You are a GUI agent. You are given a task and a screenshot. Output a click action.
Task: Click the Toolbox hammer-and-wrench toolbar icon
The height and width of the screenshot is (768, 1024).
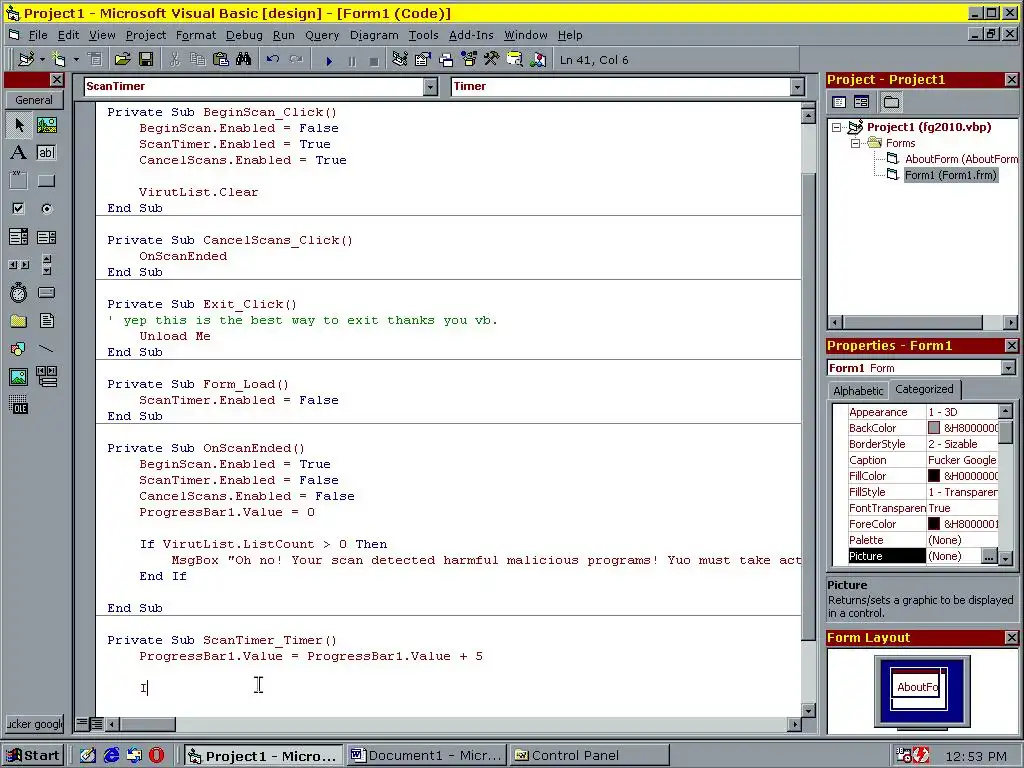pyautogui.click(x=492, y=60)
